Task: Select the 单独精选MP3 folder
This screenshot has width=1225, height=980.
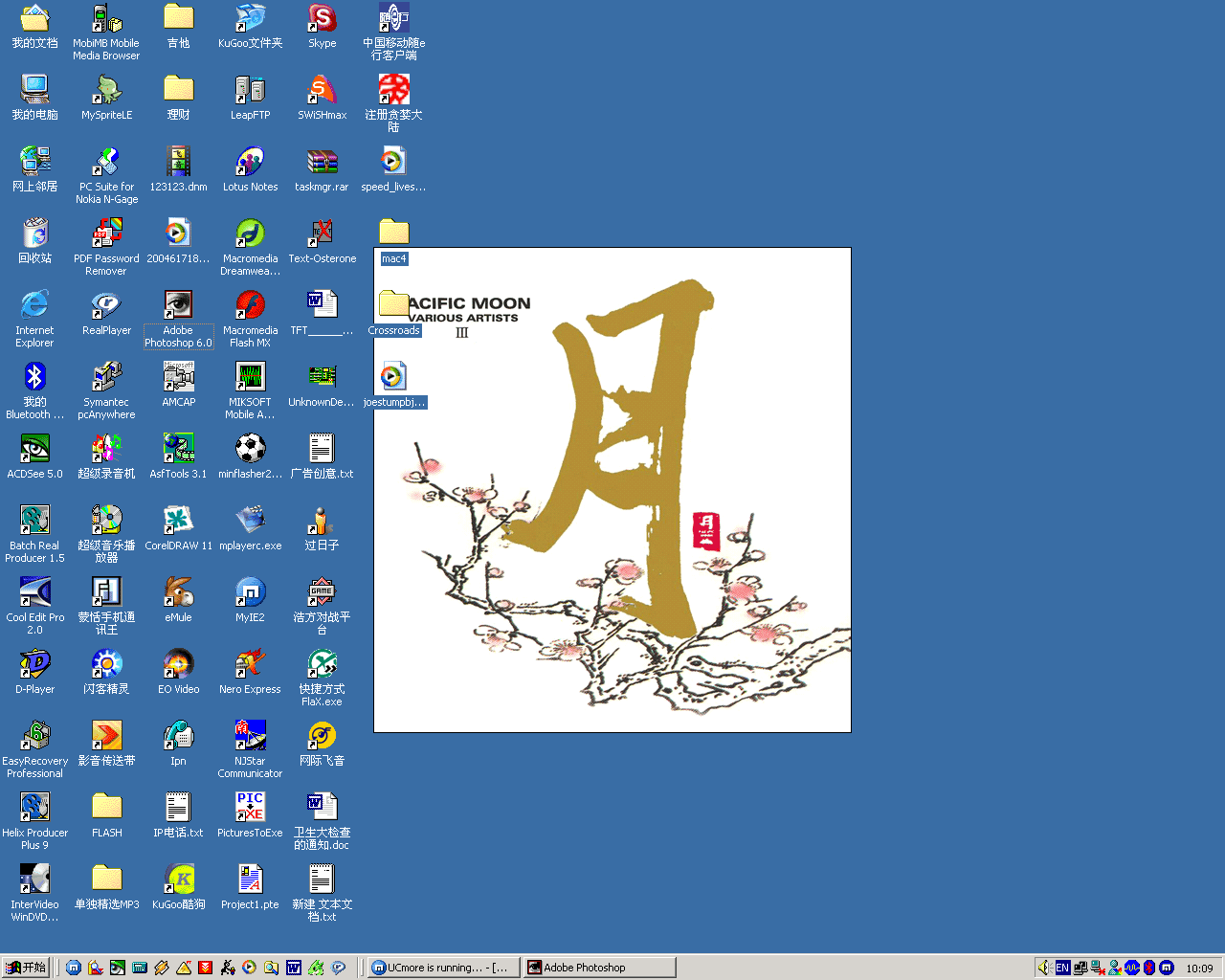Action: click(x=106, y=887)
